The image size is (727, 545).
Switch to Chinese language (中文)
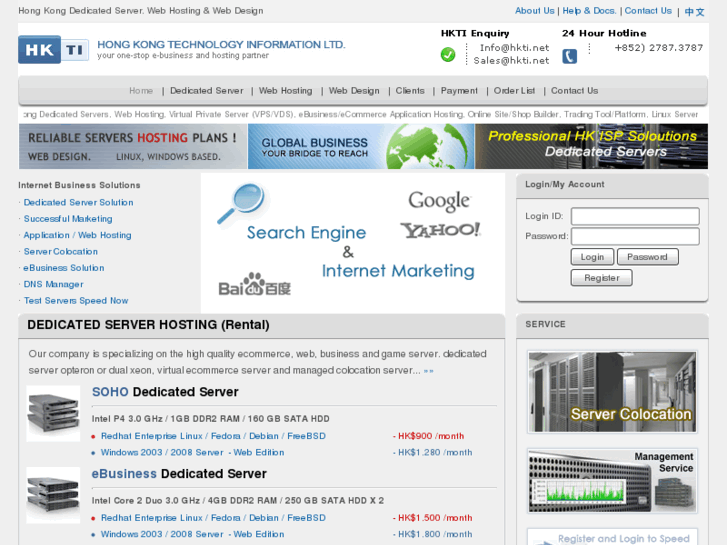695,12
